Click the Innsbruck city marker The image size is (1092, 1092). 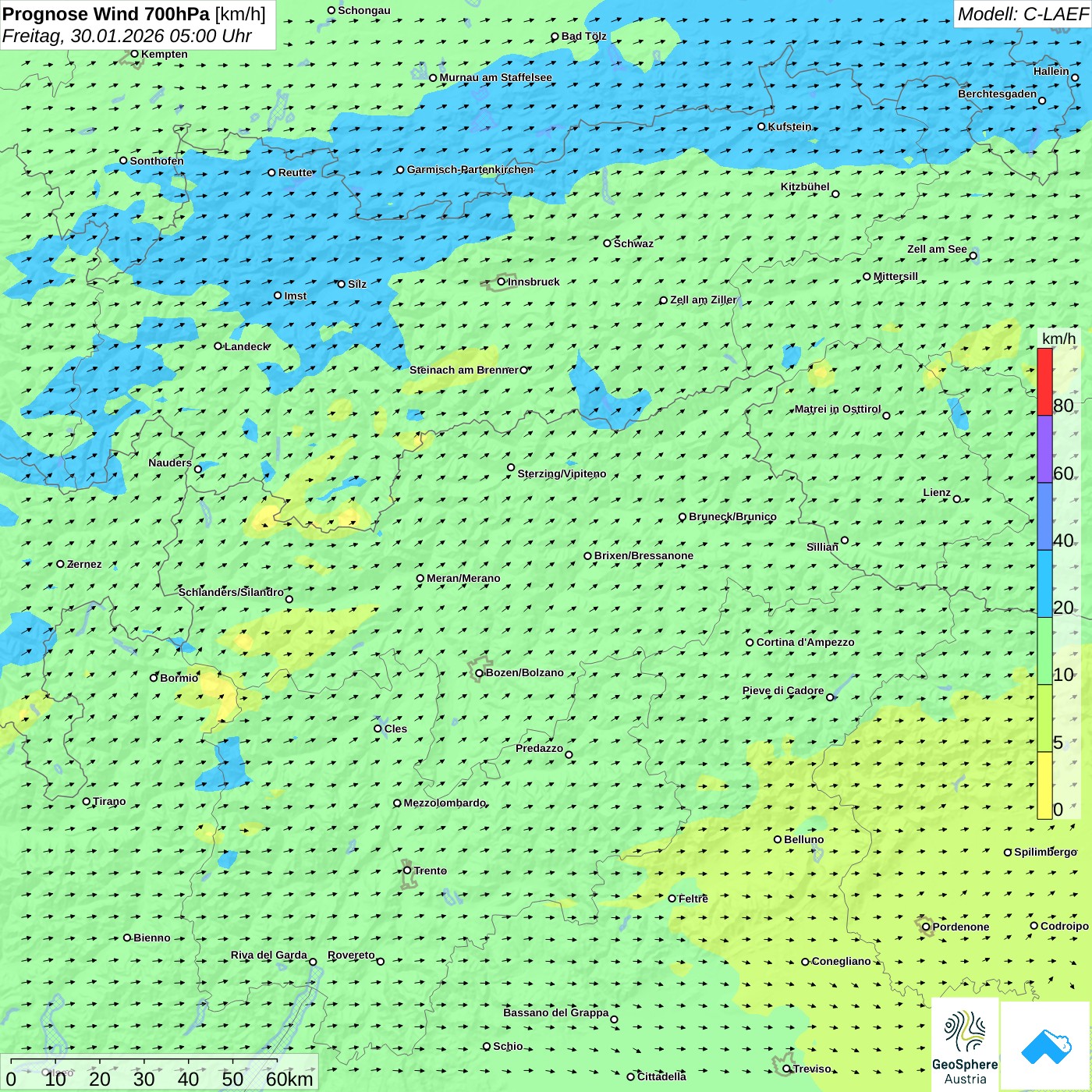502,282
